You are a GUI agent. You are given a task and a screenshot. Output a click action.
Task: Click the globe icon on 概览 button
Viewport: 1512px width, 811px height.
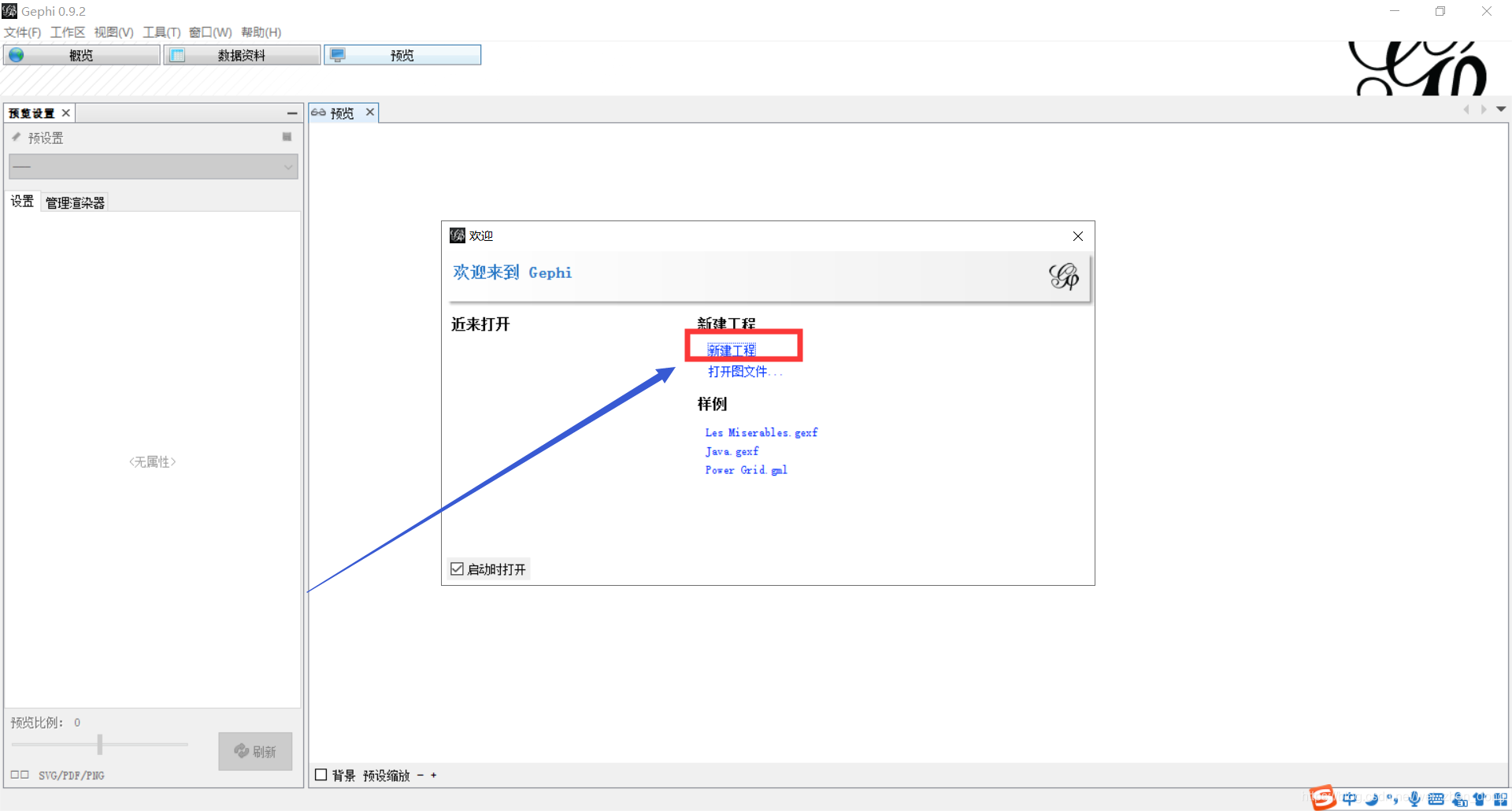tap(17, 55)
